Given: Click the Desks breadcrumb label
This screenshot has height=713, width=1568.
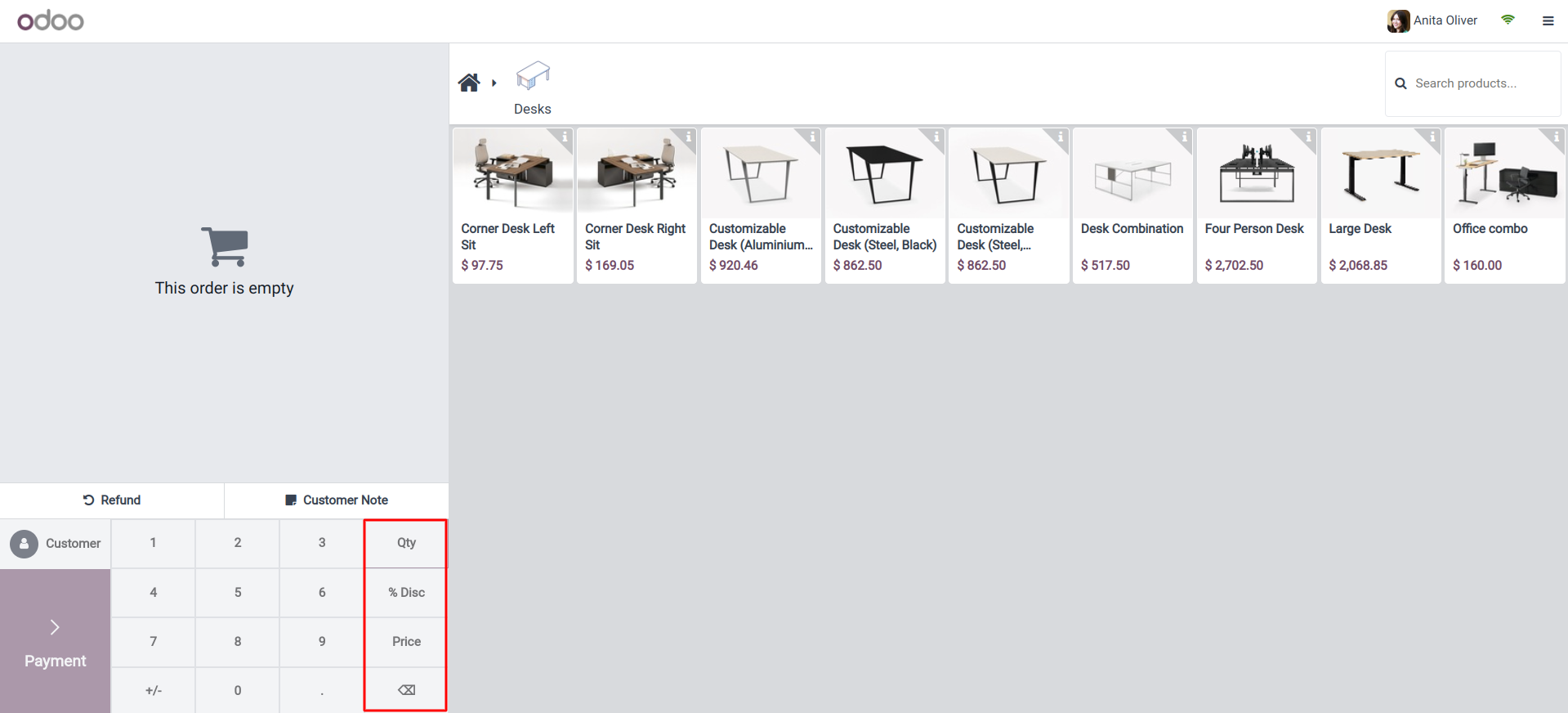Looking at the screenshot, I should point(533,109).
